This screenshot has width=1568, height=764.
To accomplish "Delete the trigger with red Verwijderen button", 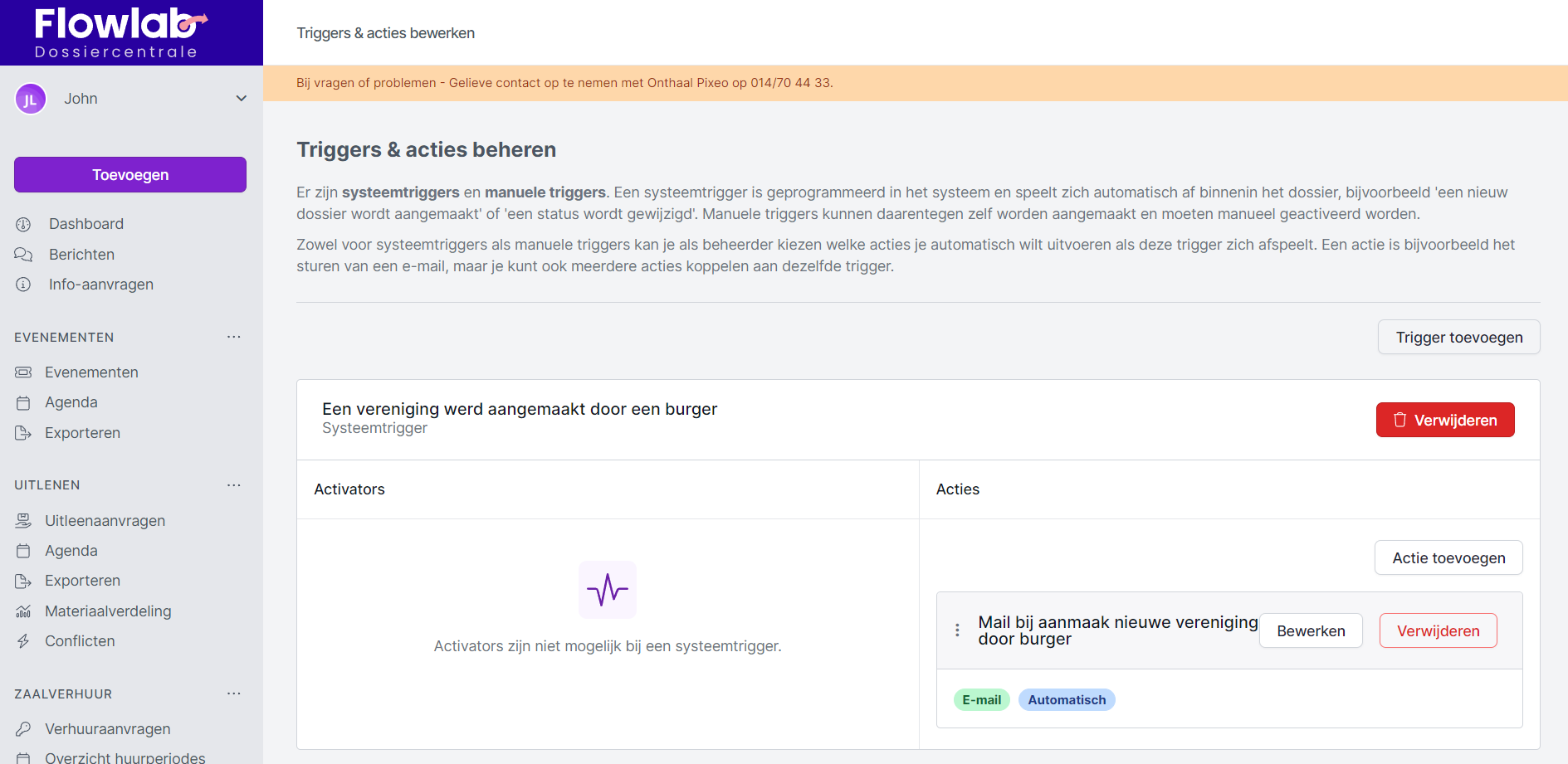I will pyautogui.click(x=1444, y=420).
